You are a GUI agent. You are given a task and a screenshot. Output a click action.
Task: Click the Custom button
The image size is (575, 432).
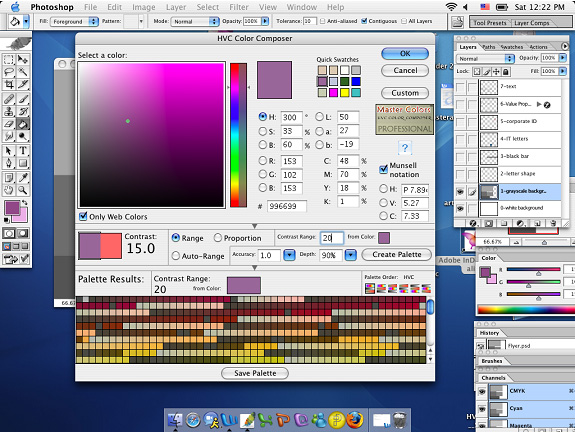pos(405,93)
